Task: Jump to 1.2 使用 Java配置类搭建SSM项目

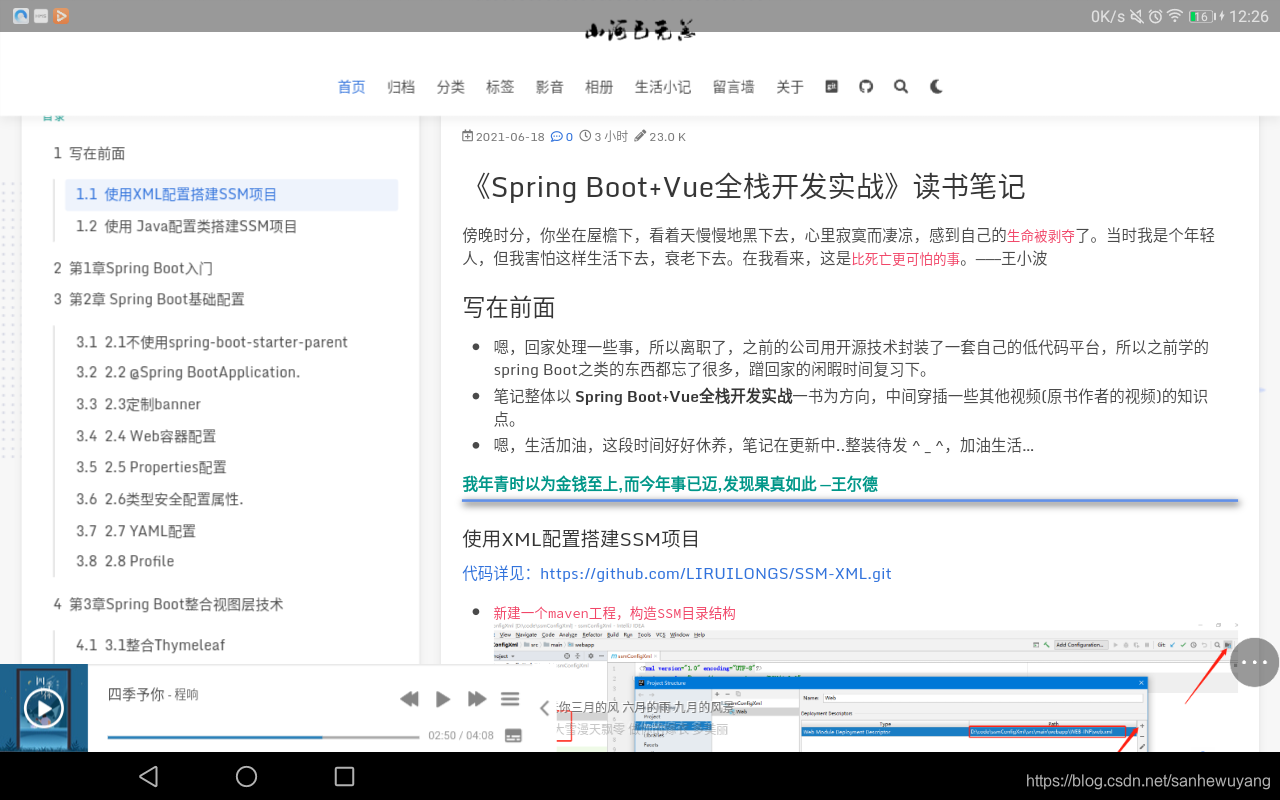Action: (187, 226)
